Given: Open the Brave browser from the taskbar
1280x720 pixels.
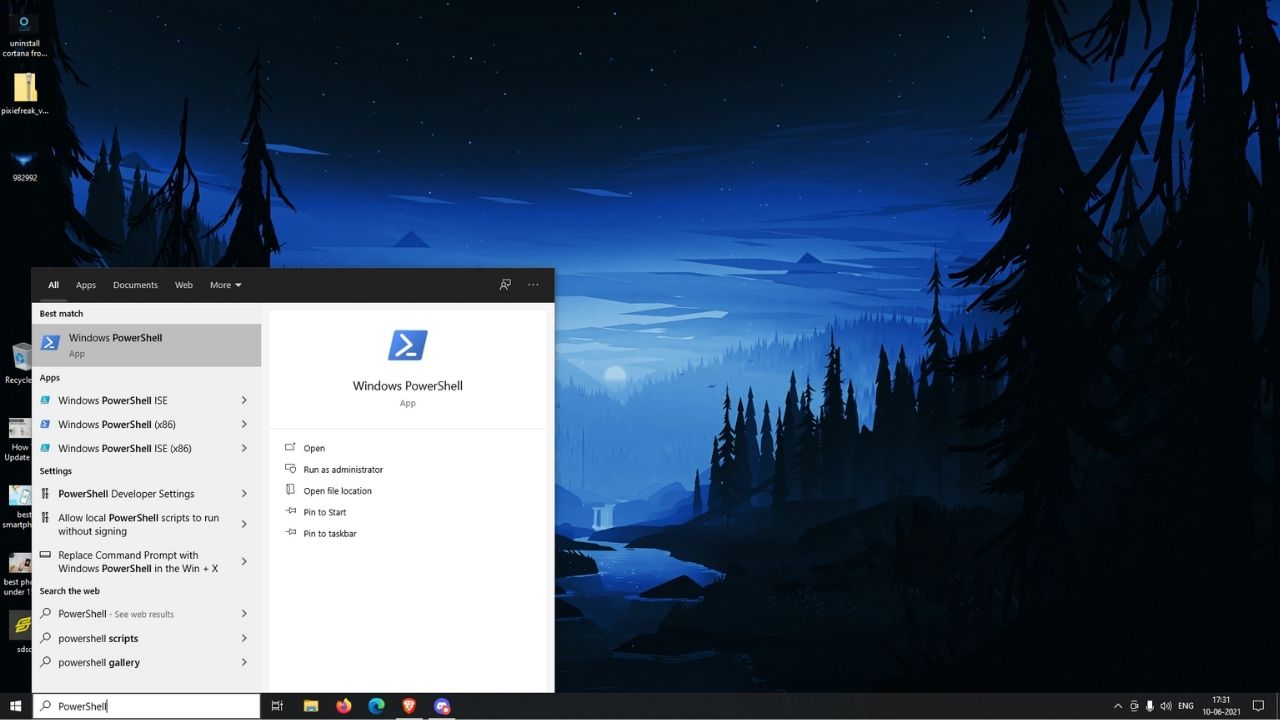Looking at the screenshot, I should pyautogui.click(x=409, y=706).
